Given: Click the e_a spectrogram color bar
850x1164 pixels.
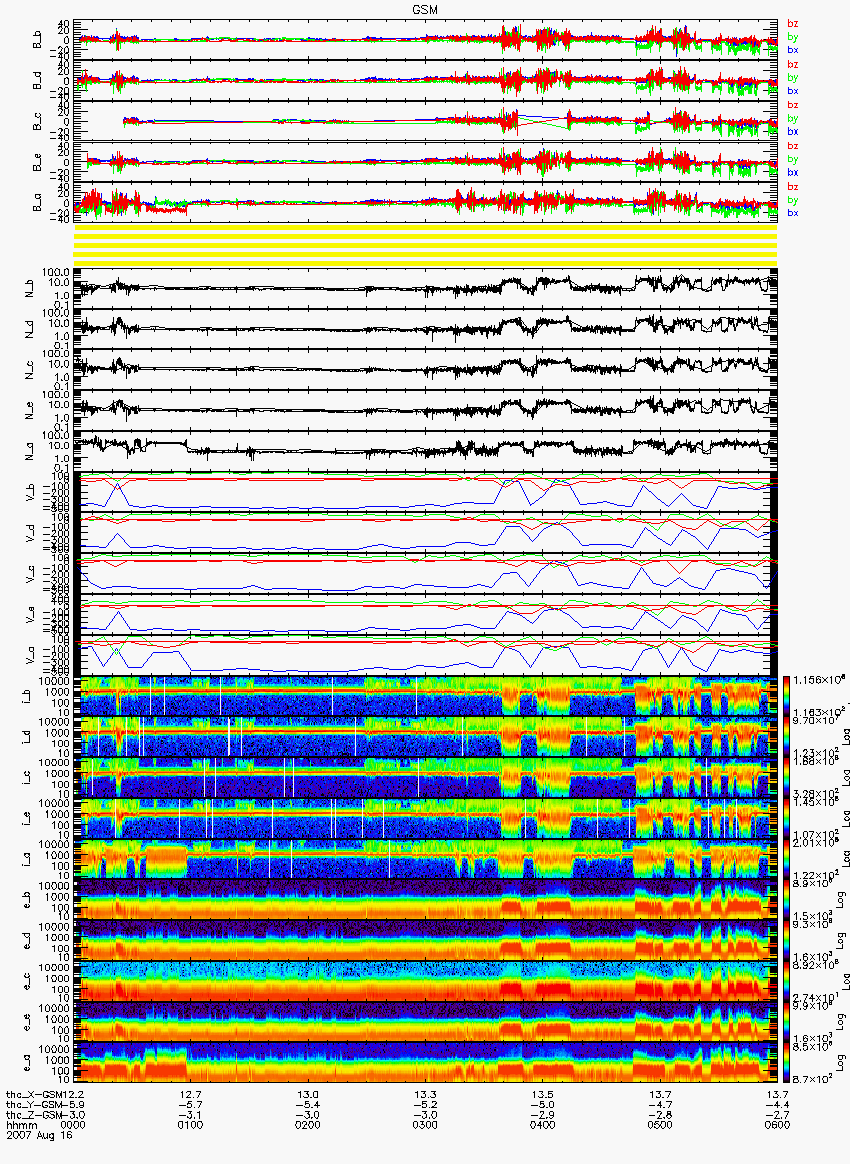Looking at the screenshot, I should pos(788,1064).
